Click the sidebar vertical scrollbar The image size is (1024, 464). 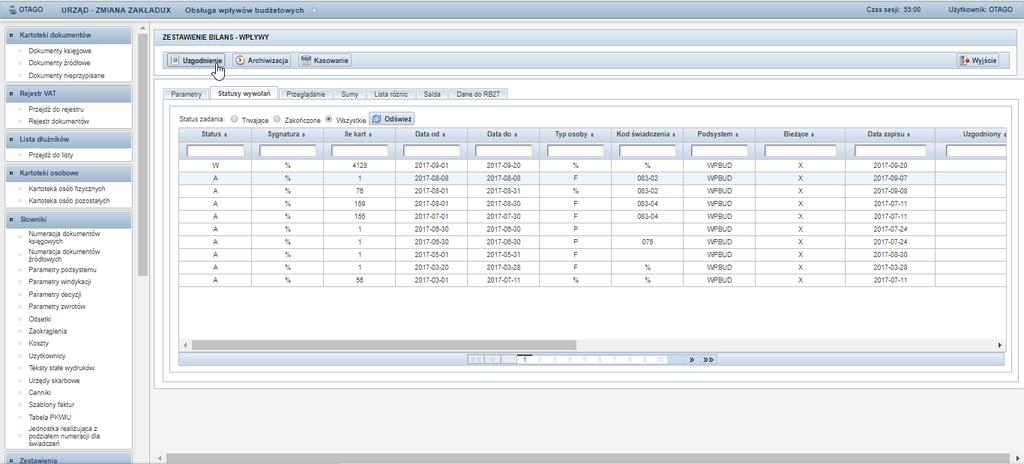coord(143,154)
